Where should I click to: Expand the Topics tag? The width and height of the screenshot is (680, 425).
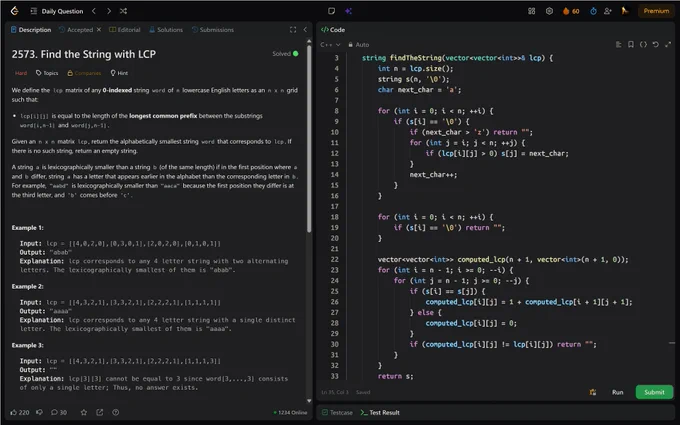point(47,73)
